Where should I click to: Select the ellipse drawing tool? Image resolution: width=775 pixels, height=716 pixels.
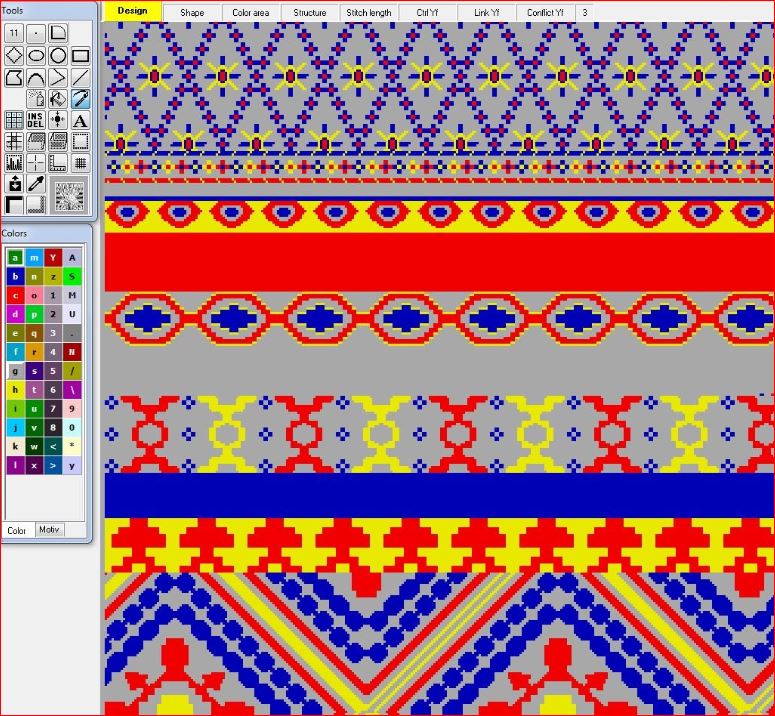[36, 56]
